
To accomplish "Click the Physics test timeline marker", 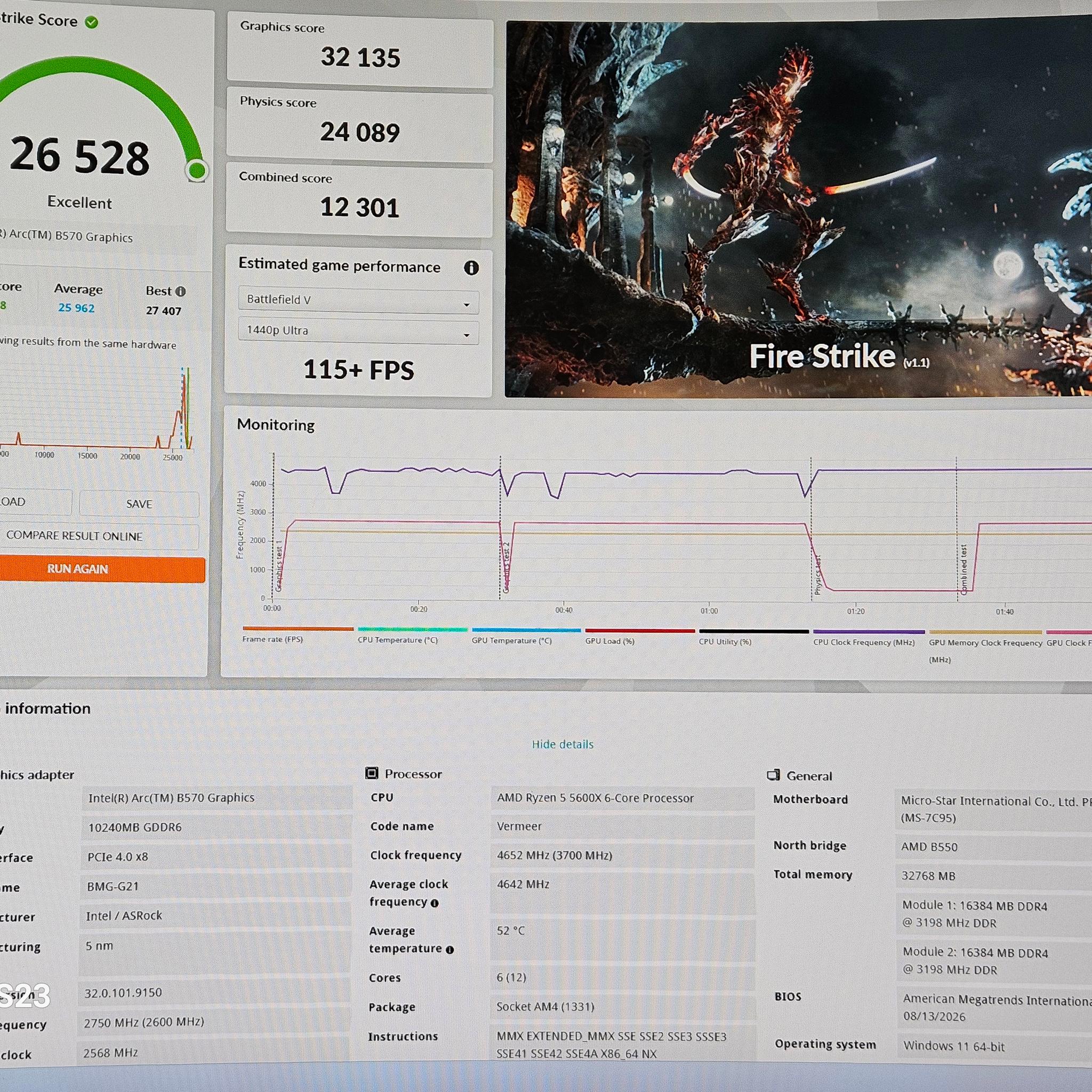I will (817, 575).
